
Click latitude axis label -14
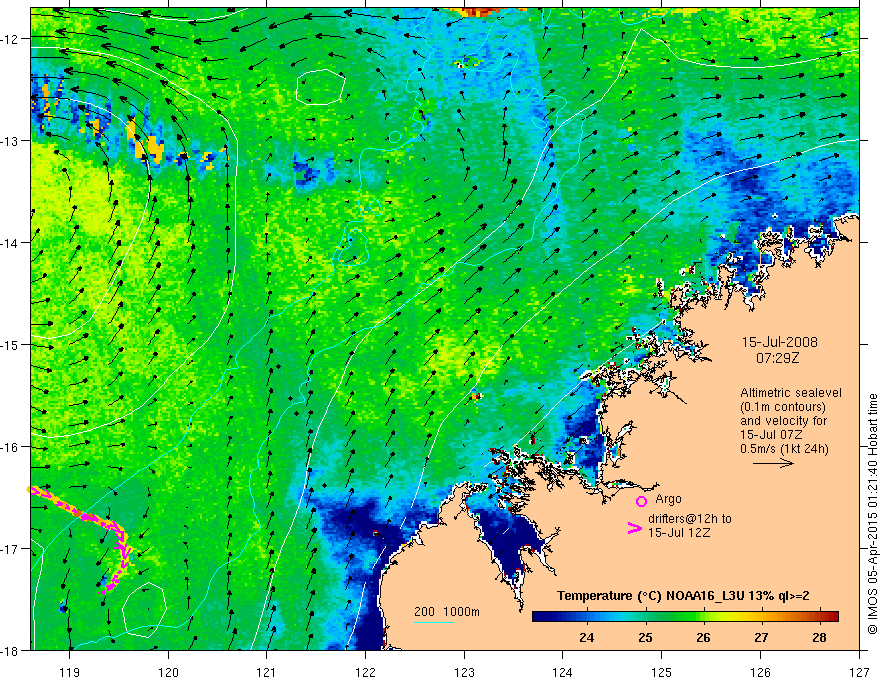[10, 243]
